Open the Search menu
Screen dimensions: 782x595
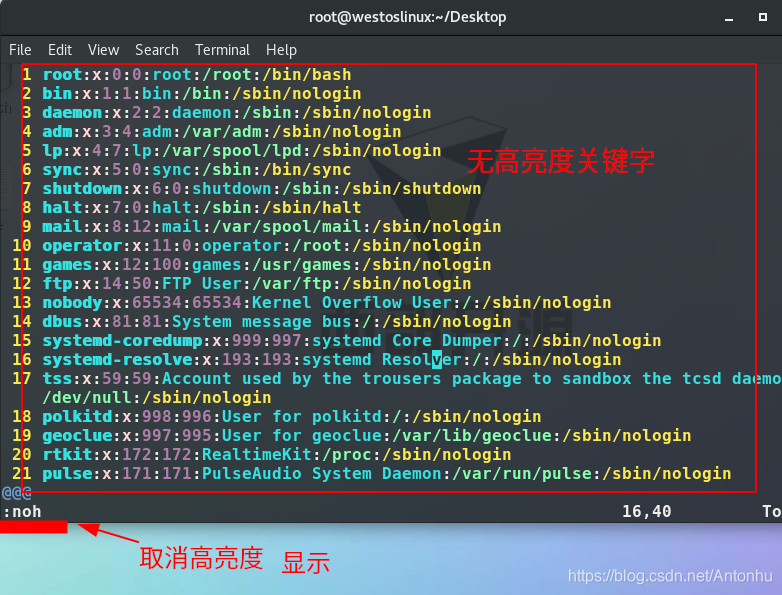tap(157, 50)
